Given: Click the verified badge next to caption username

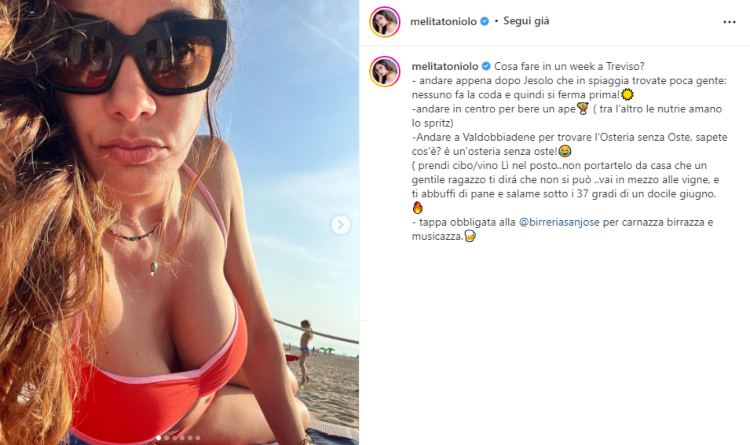Looking at the screenshot, I should click(x=486, y=66).
